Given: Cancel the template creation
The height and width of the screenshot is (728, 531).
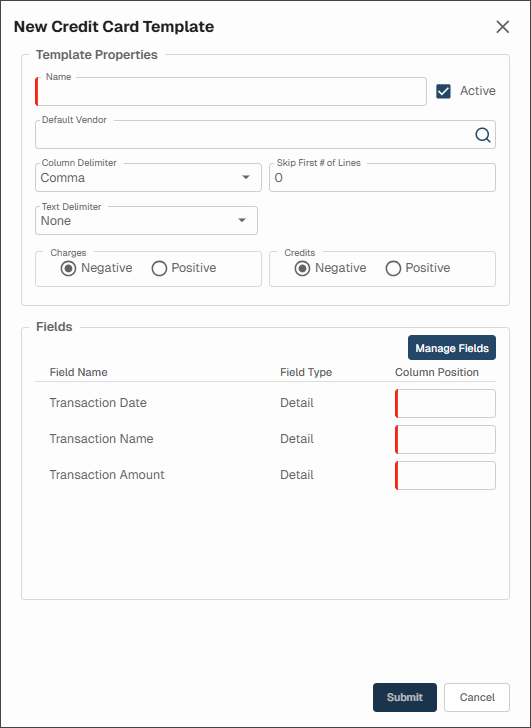Looking at the screenshot, I should coord(477,697).
